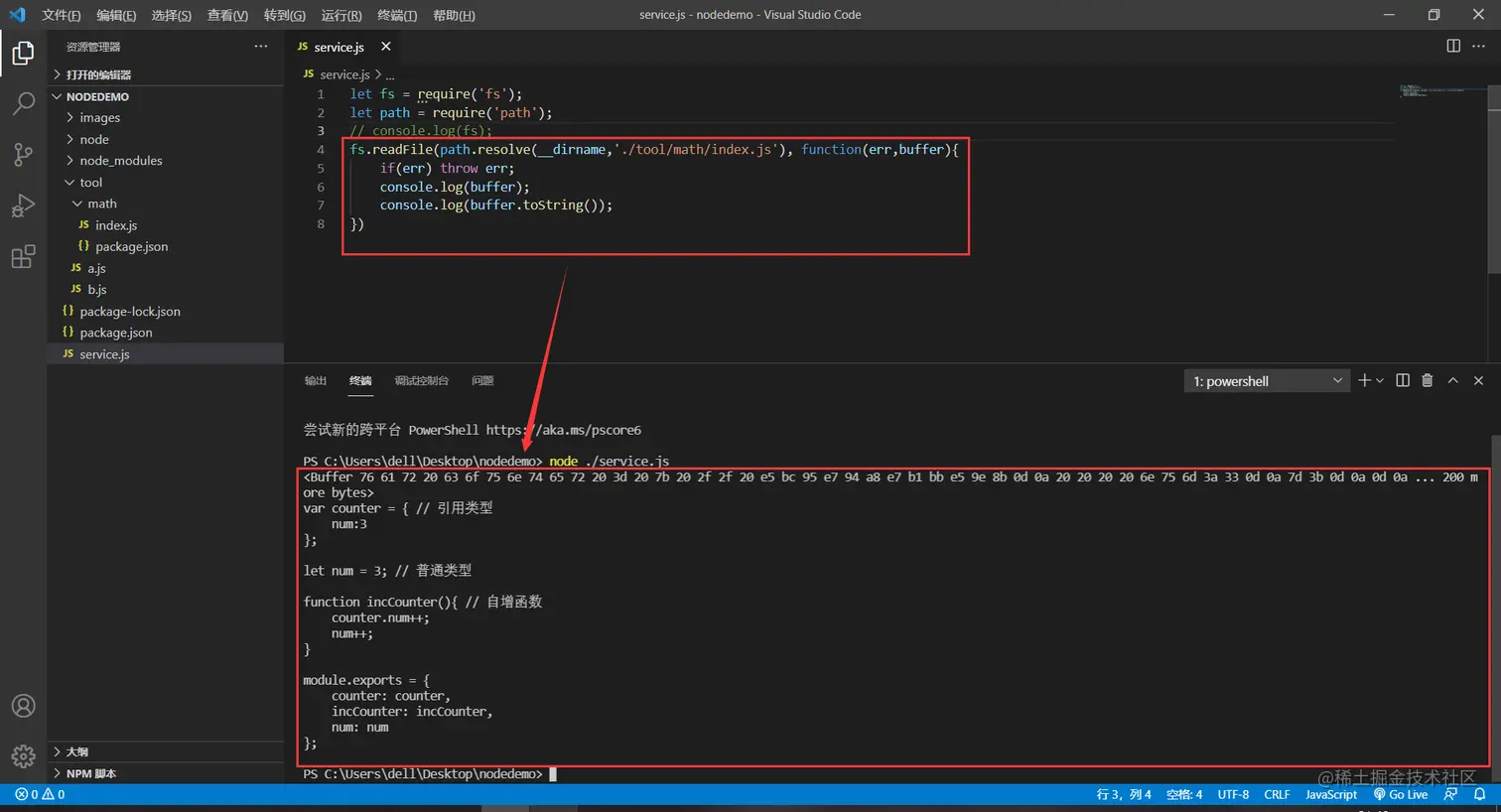Open the Explorer view in activity bar
The height and width of the screenshot is (812, 1501).
[x=23, y=53]
